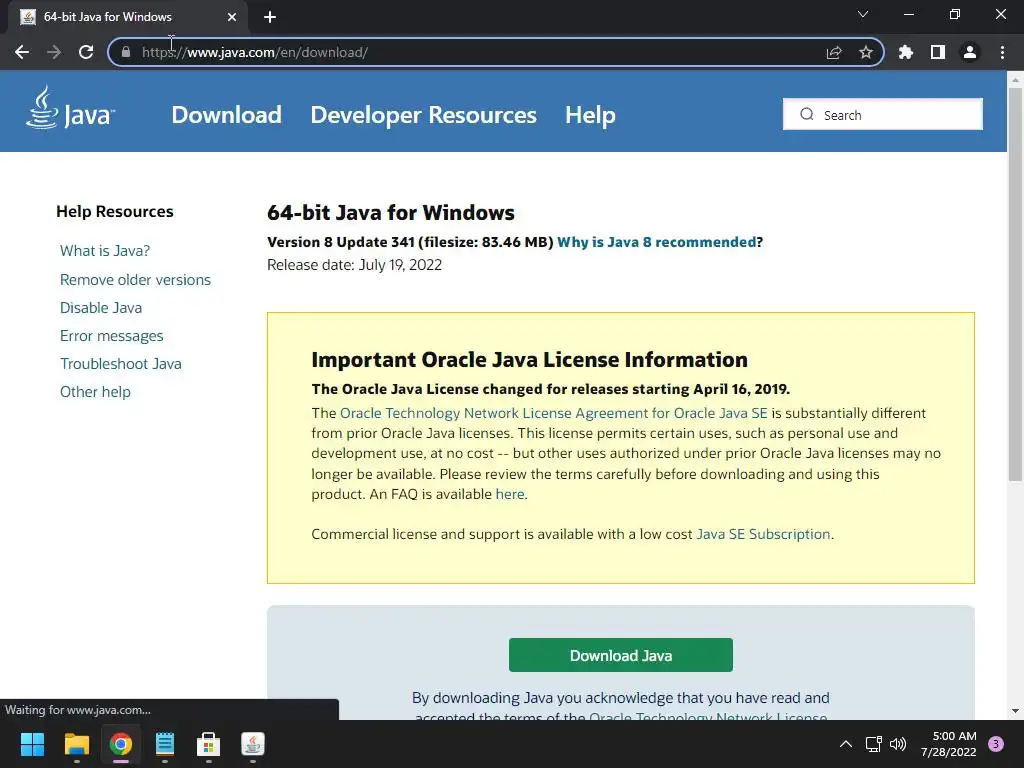Open the Java SE Subscription link
The image size is (1024, 768).
pos(763,534)
